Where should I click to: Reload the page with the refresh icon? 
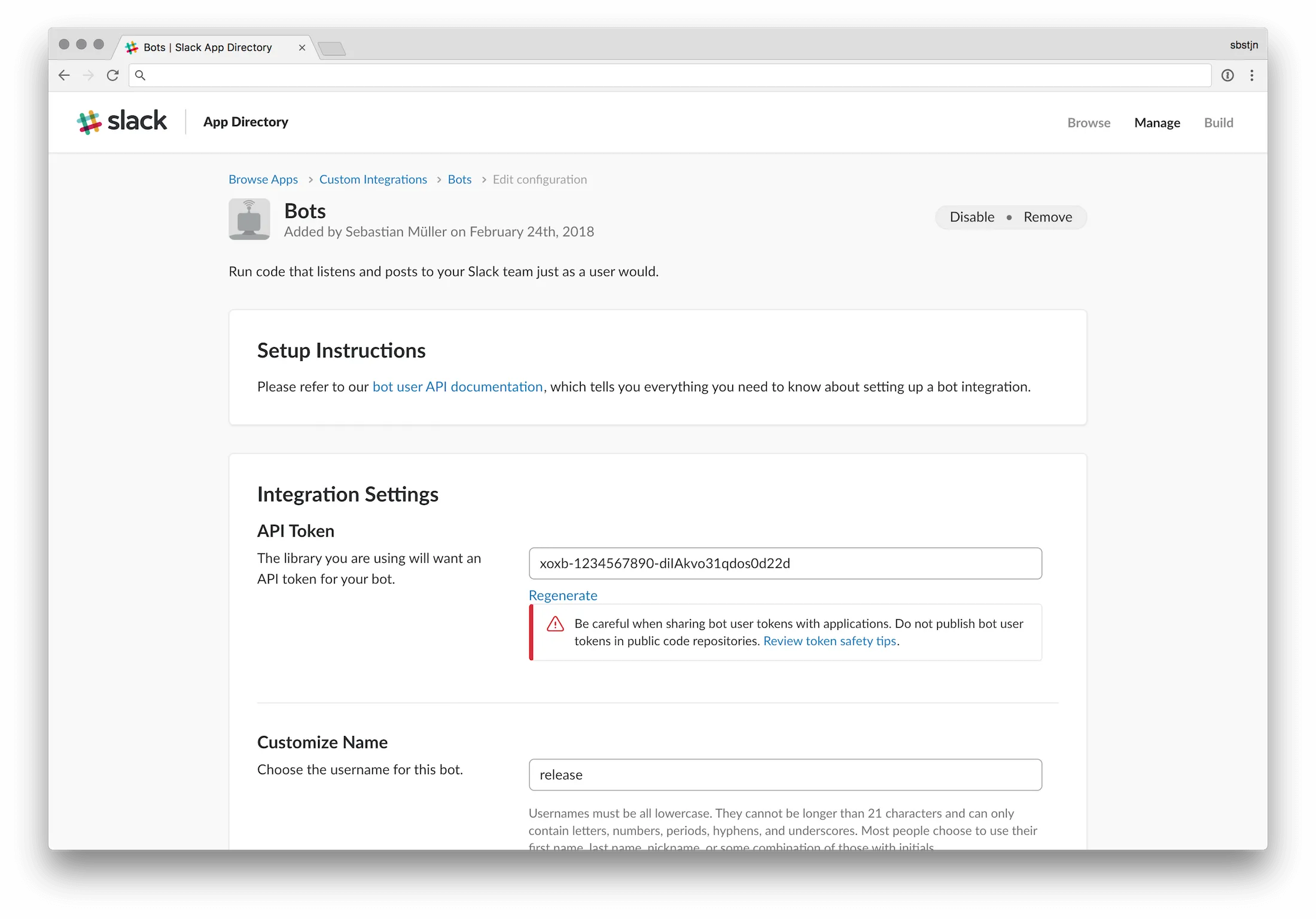point(113,75)
